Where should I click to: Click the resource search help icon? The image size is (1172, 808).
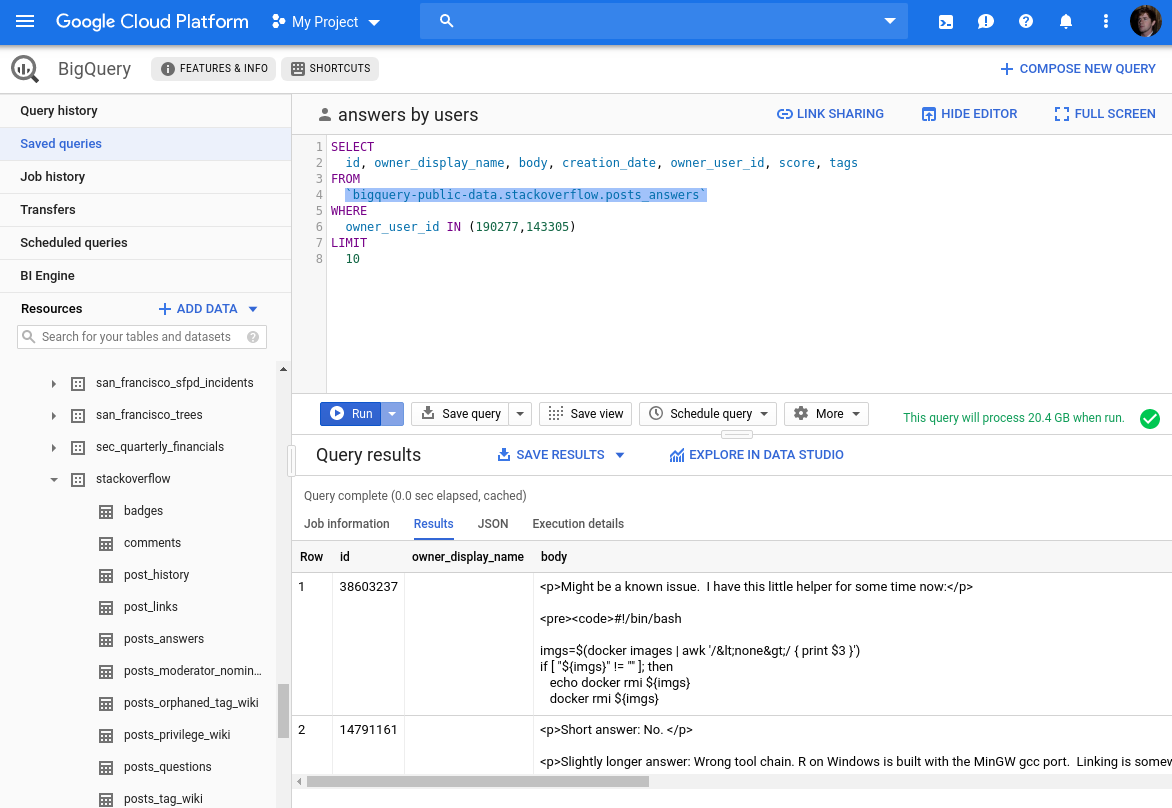[253, 337]
